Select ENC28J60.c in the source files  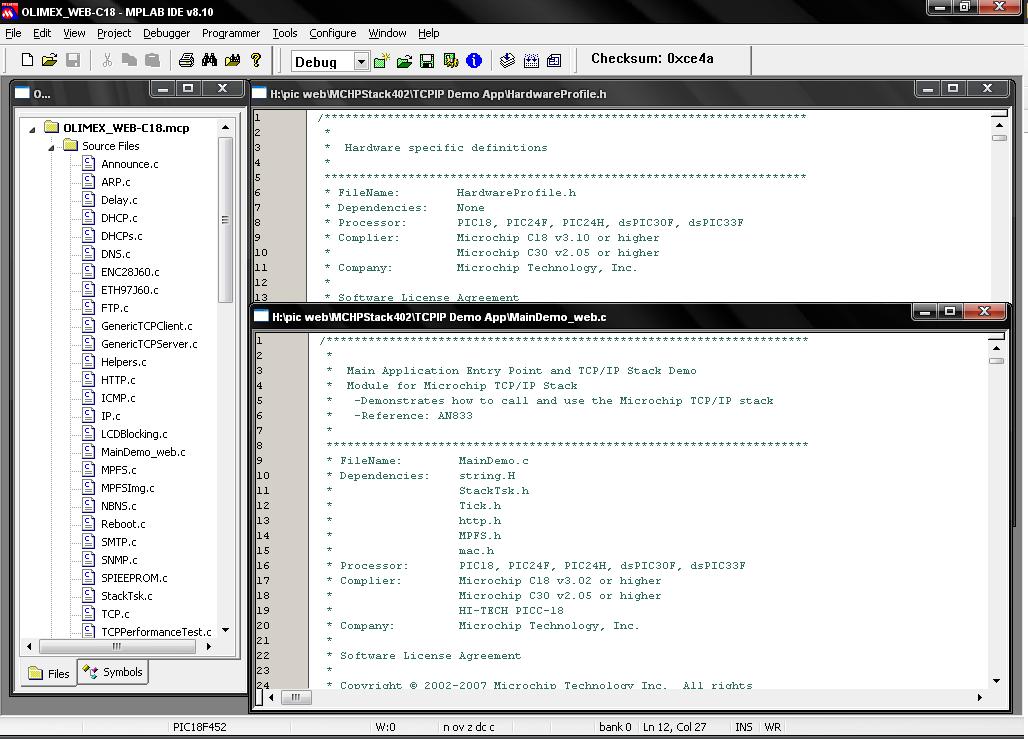click(130, 272)
